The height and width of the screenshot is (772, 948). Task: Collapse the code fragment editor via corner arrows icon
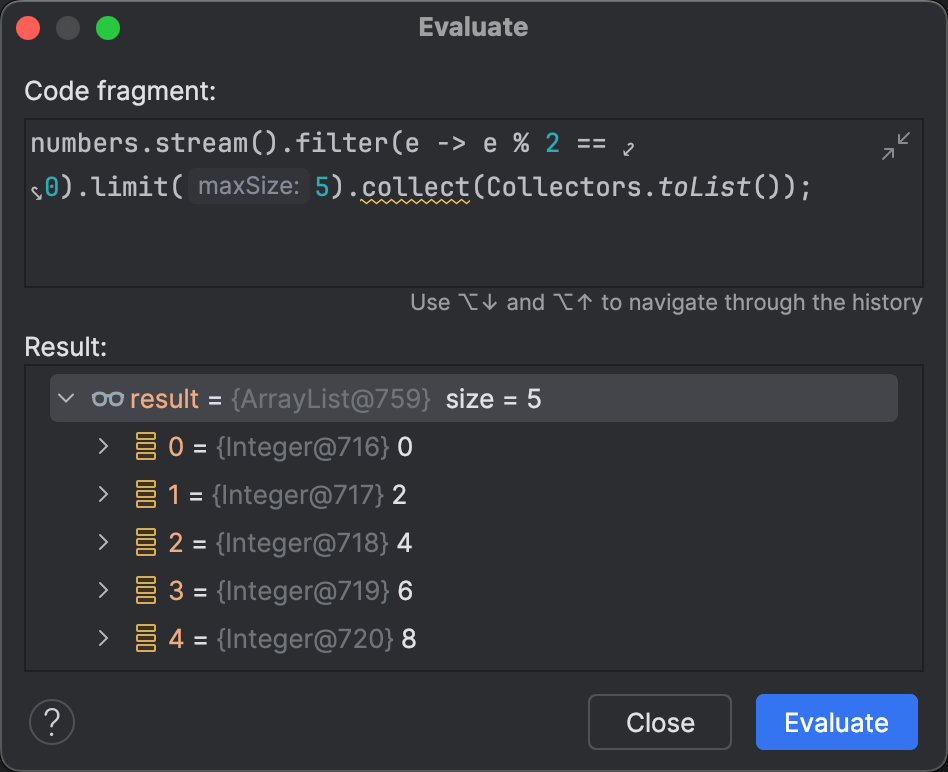pyautogui.click(x=895, y=144)
